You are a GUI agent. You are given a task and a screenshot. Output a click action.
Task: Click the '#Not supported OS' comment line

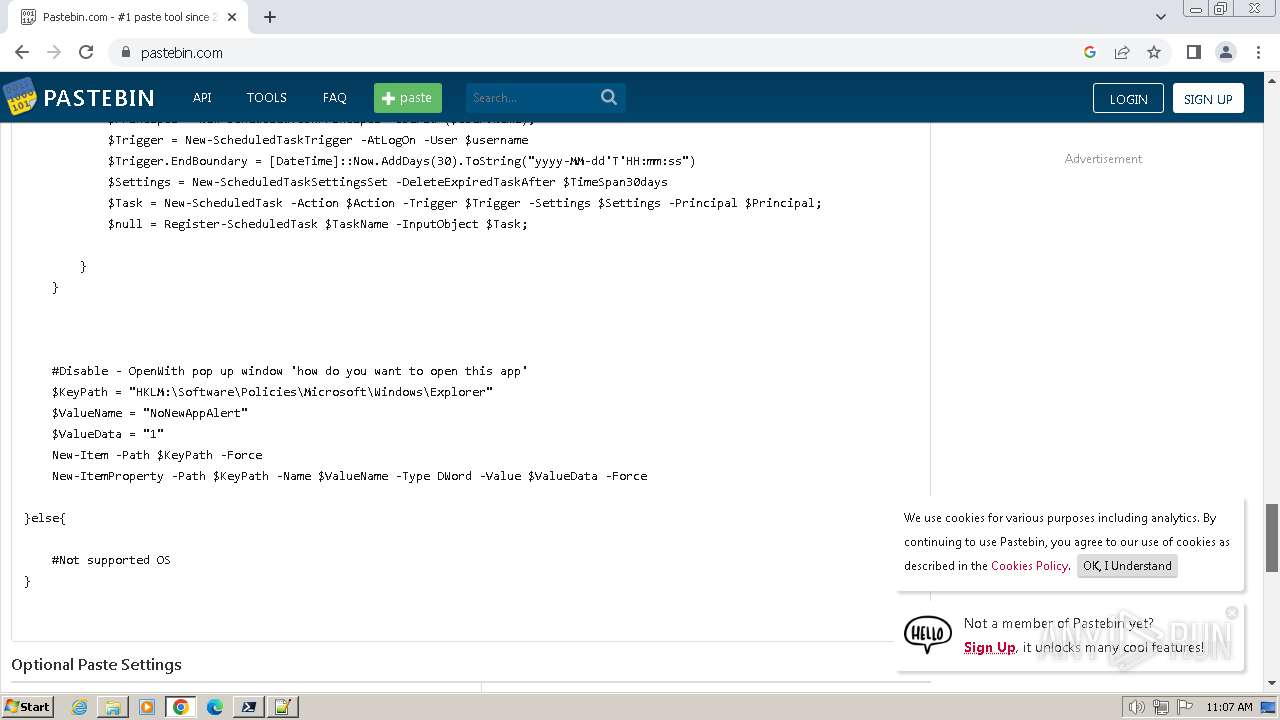pyautogui.click(x=111, y=560)
